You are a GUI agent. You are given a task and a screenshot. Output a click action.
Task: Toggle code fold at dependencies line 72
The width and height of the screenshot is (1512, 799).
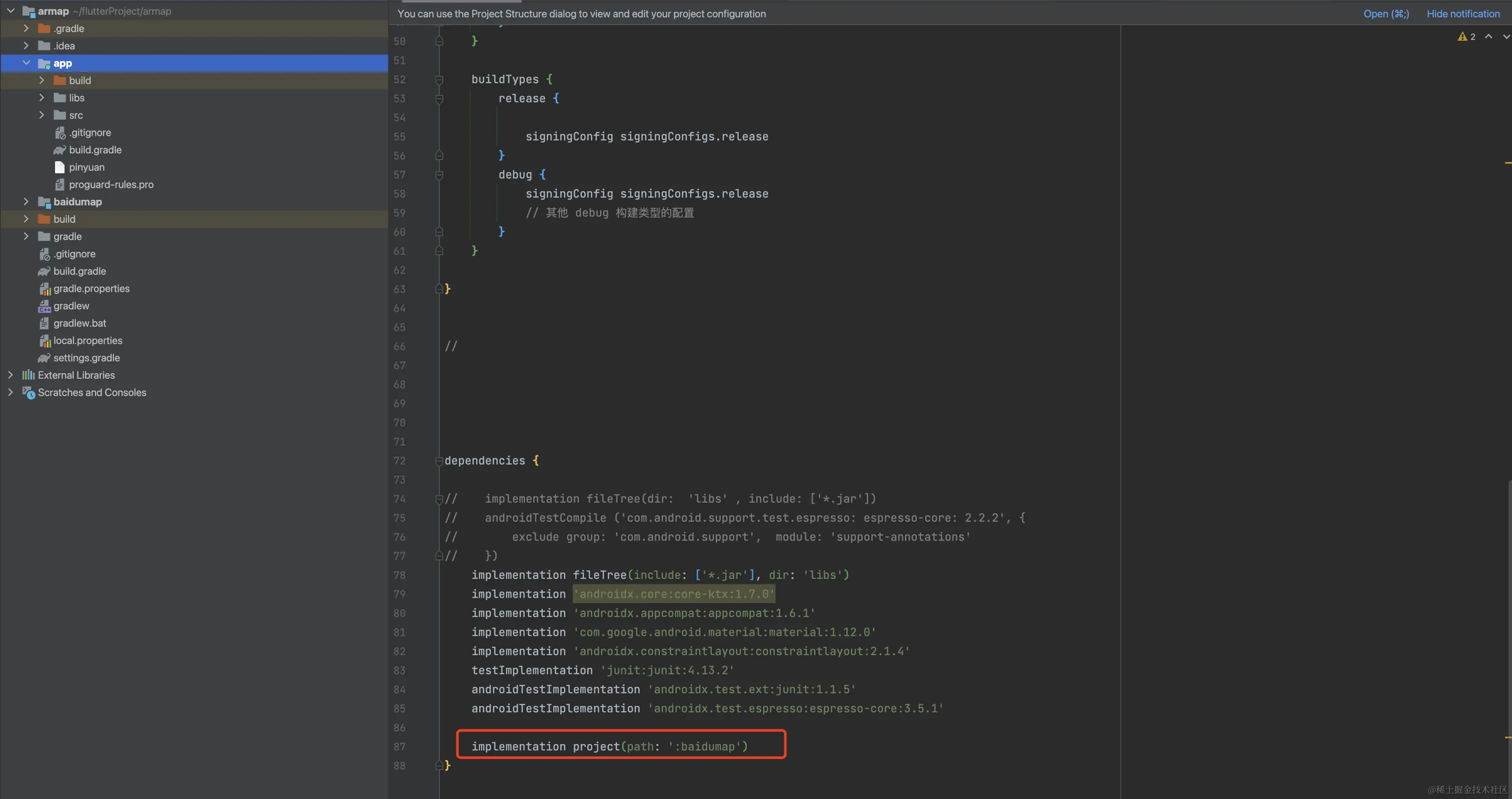pos(438,461)
